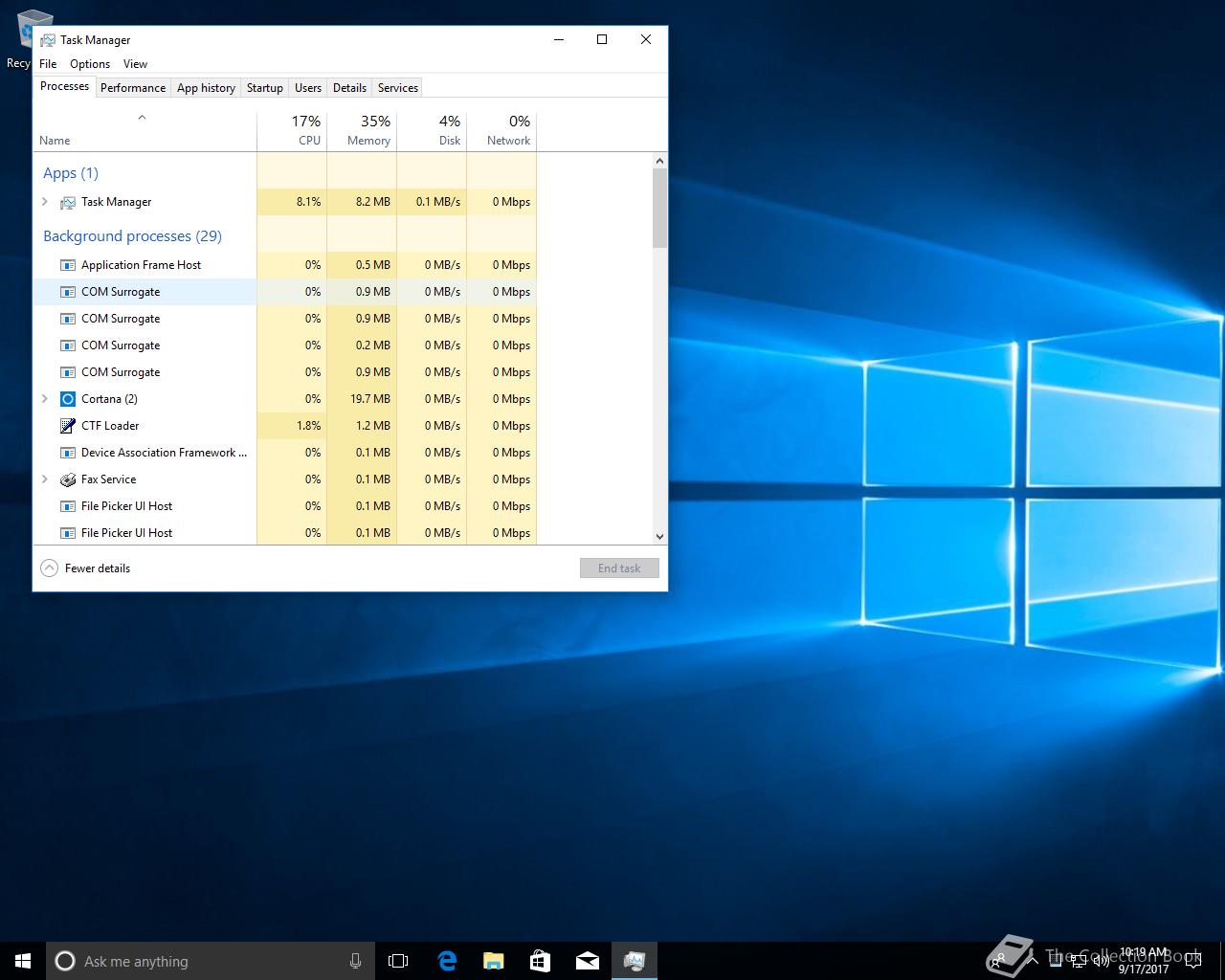Switch to the Performance tab

click(x=133, y=88)
